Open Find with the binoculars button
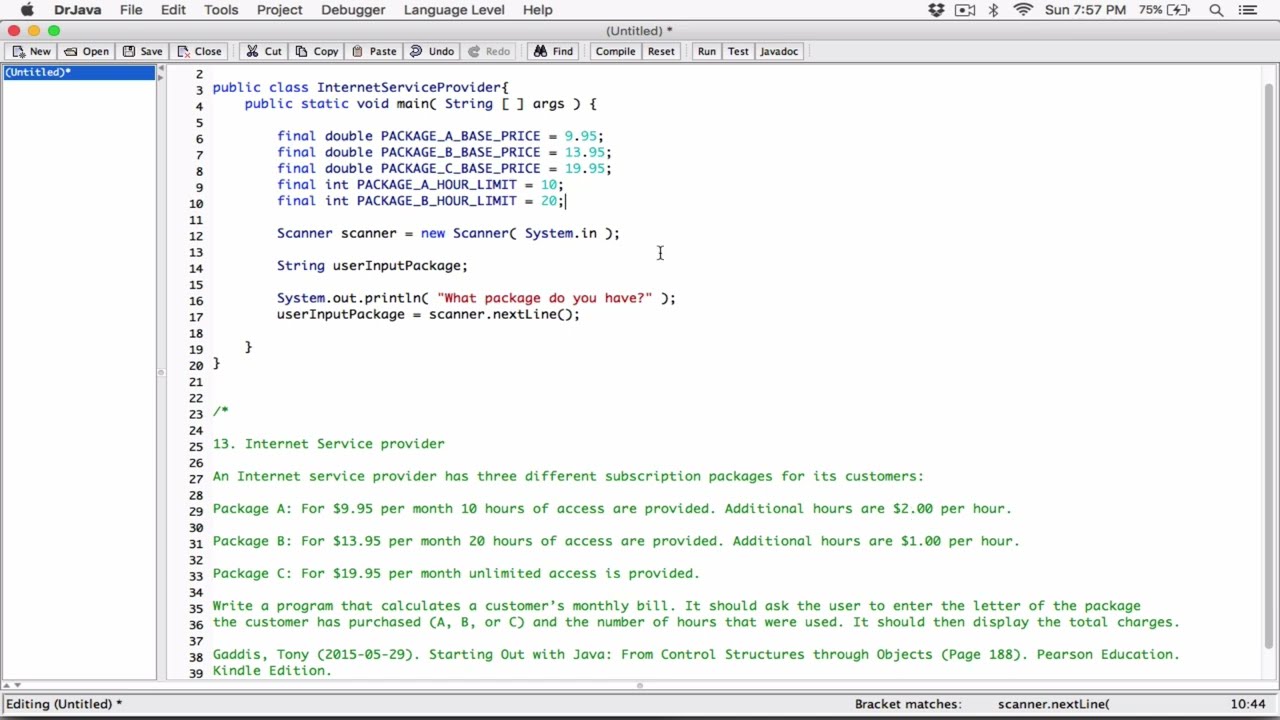Image resolution: width=1280 pixels, height=720 pixels. (x=554, y=51)
